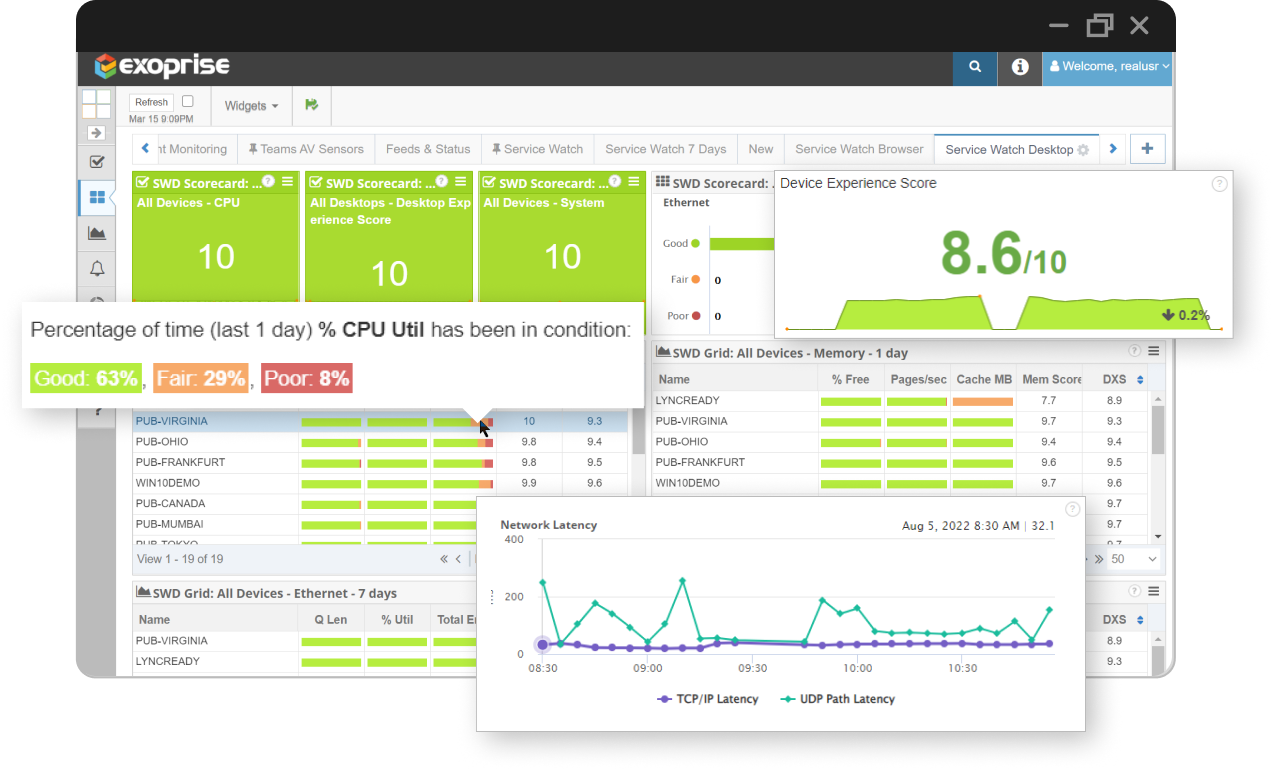Switch to the Service Watch 7 Days tab
1272x770 pixels.
(x=665, y=149)
